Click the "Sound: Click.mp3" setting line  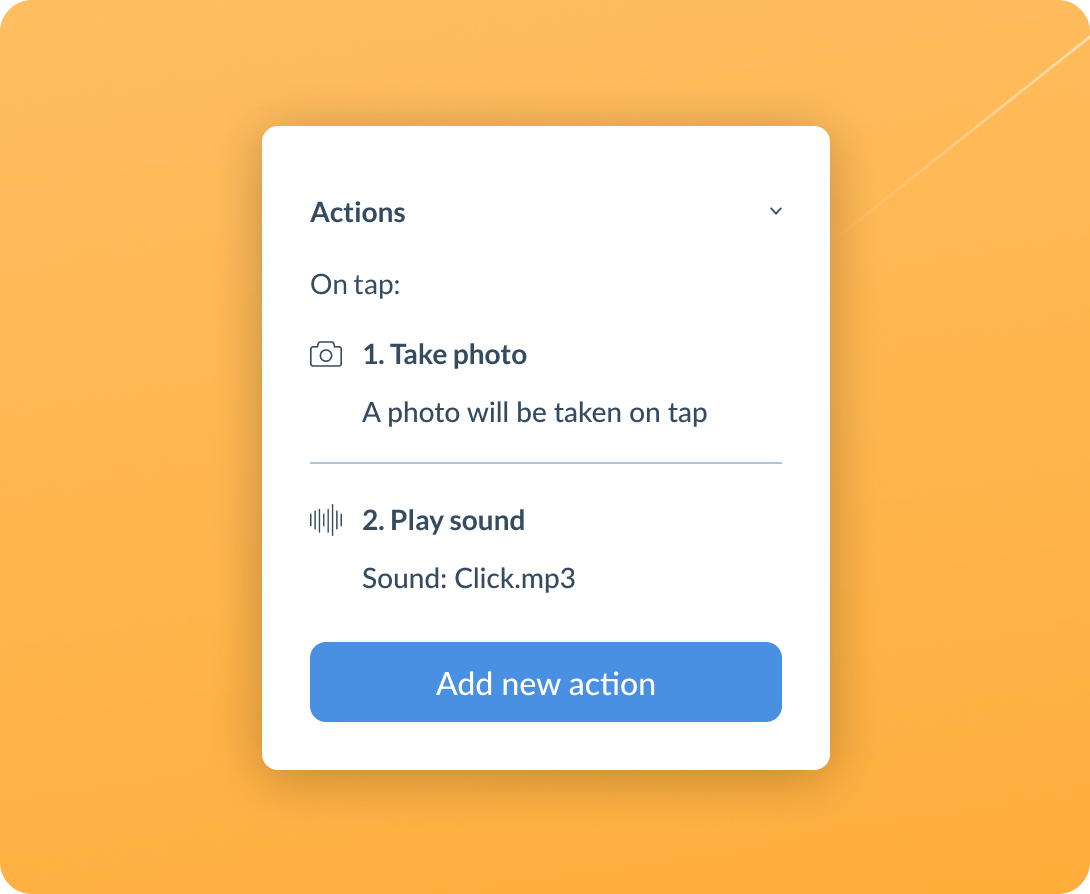[x=469, y=578]
